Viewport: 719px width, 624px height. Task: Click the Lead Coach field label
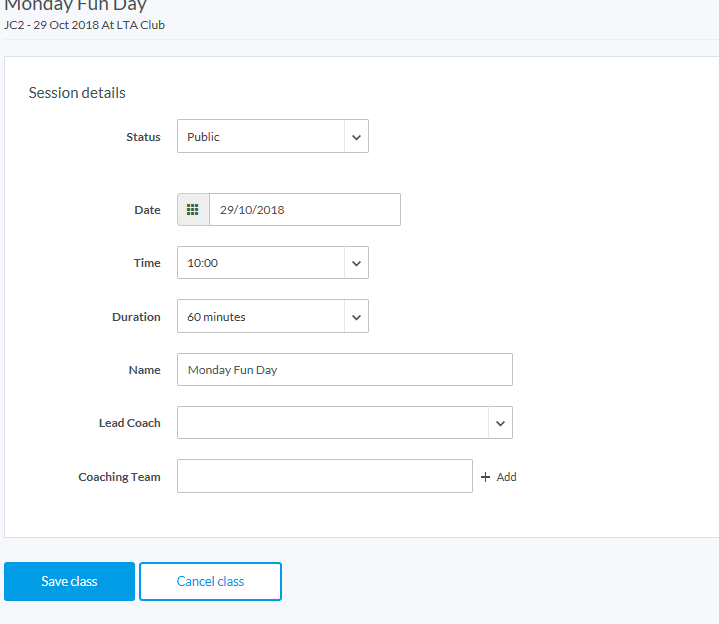pos(129,423)
